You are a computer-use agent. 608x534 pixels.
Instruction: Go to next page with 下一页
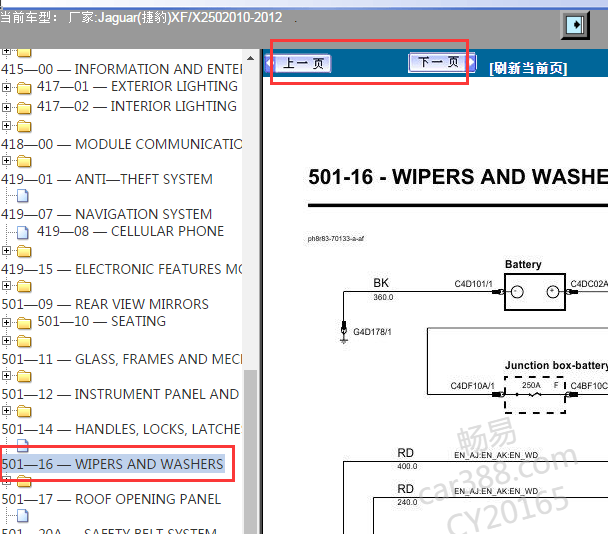coord(442,62)
